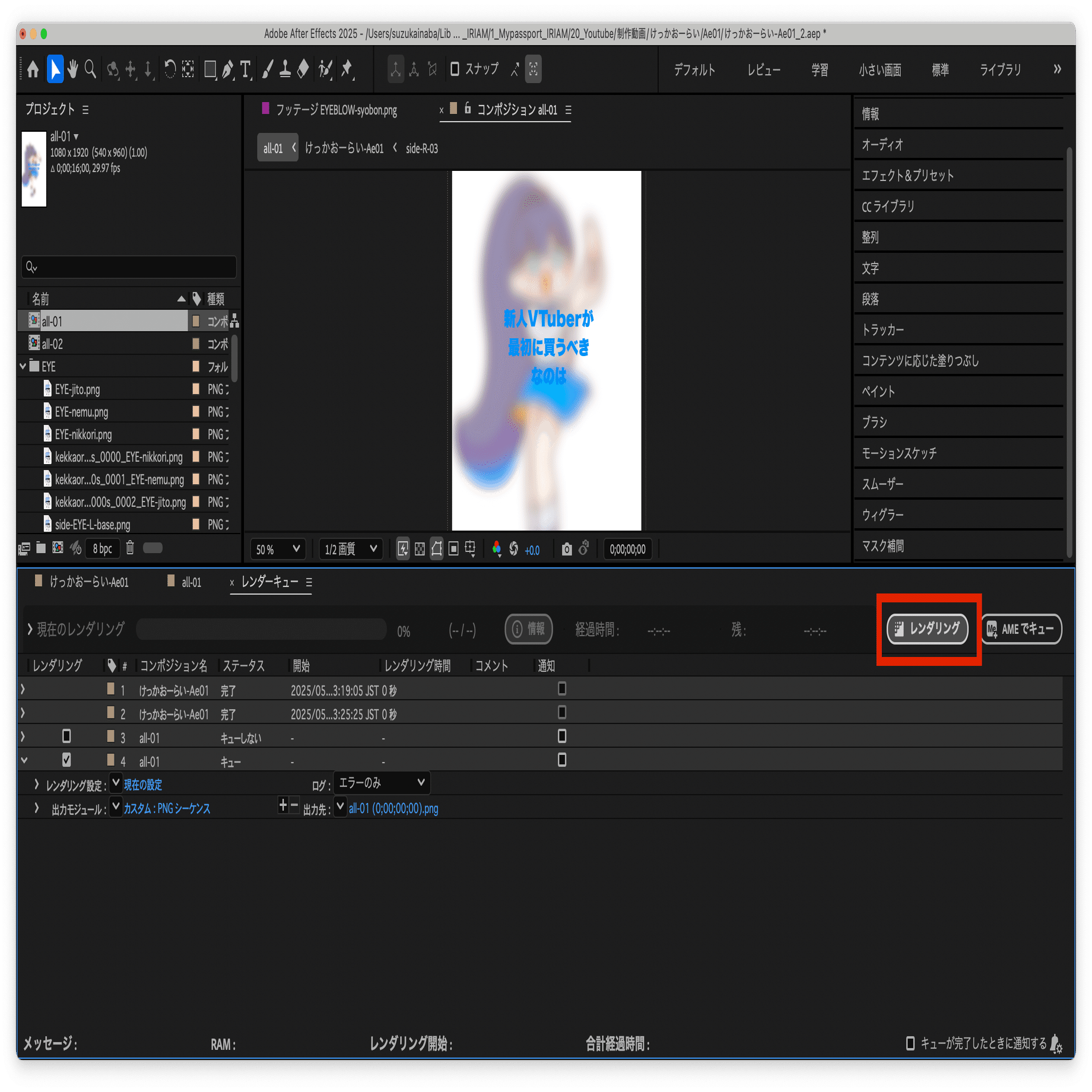1092x1092 pixels.
Task: Select the Zoom magnifier tool
Action: [x=90, y=69]
